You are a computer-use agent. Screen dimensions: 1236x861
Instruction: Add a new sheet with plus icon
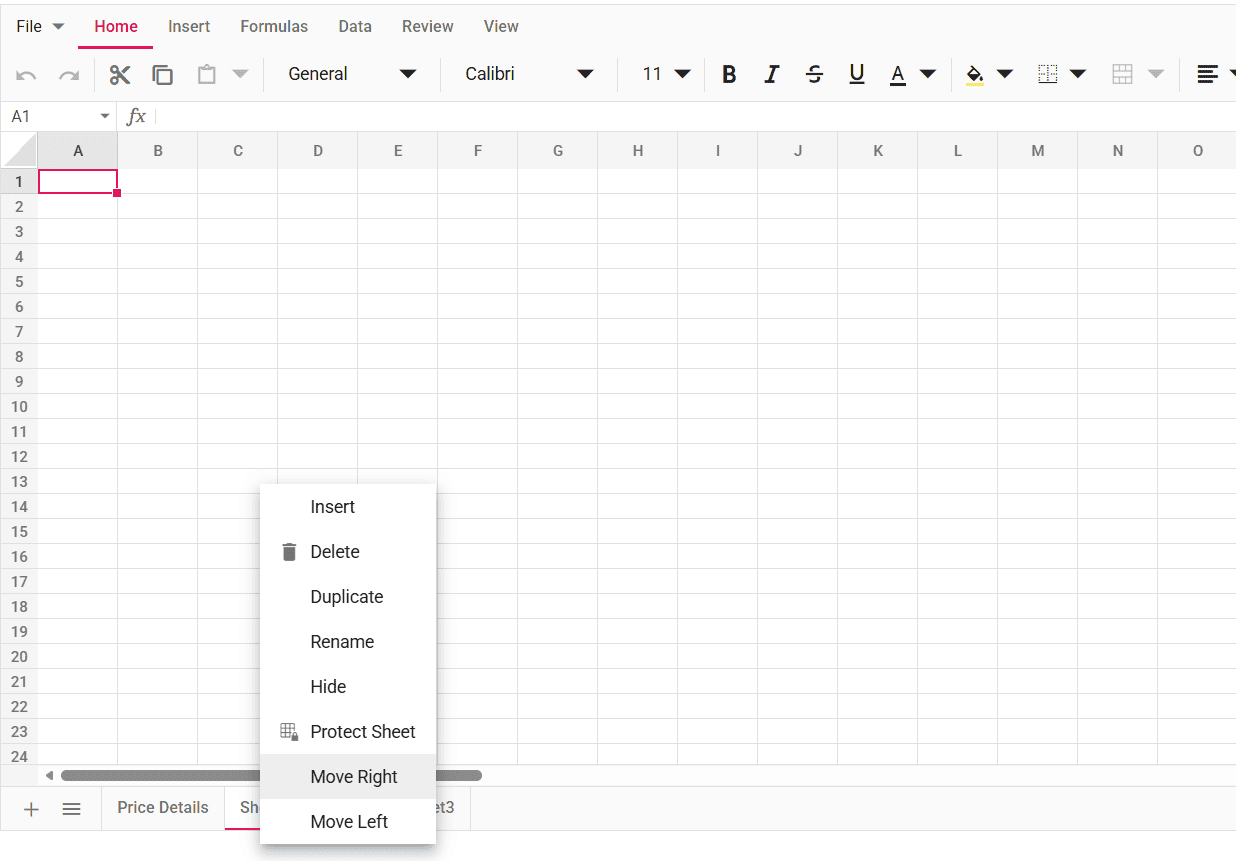pyautogui.click(x=31, y=809)
